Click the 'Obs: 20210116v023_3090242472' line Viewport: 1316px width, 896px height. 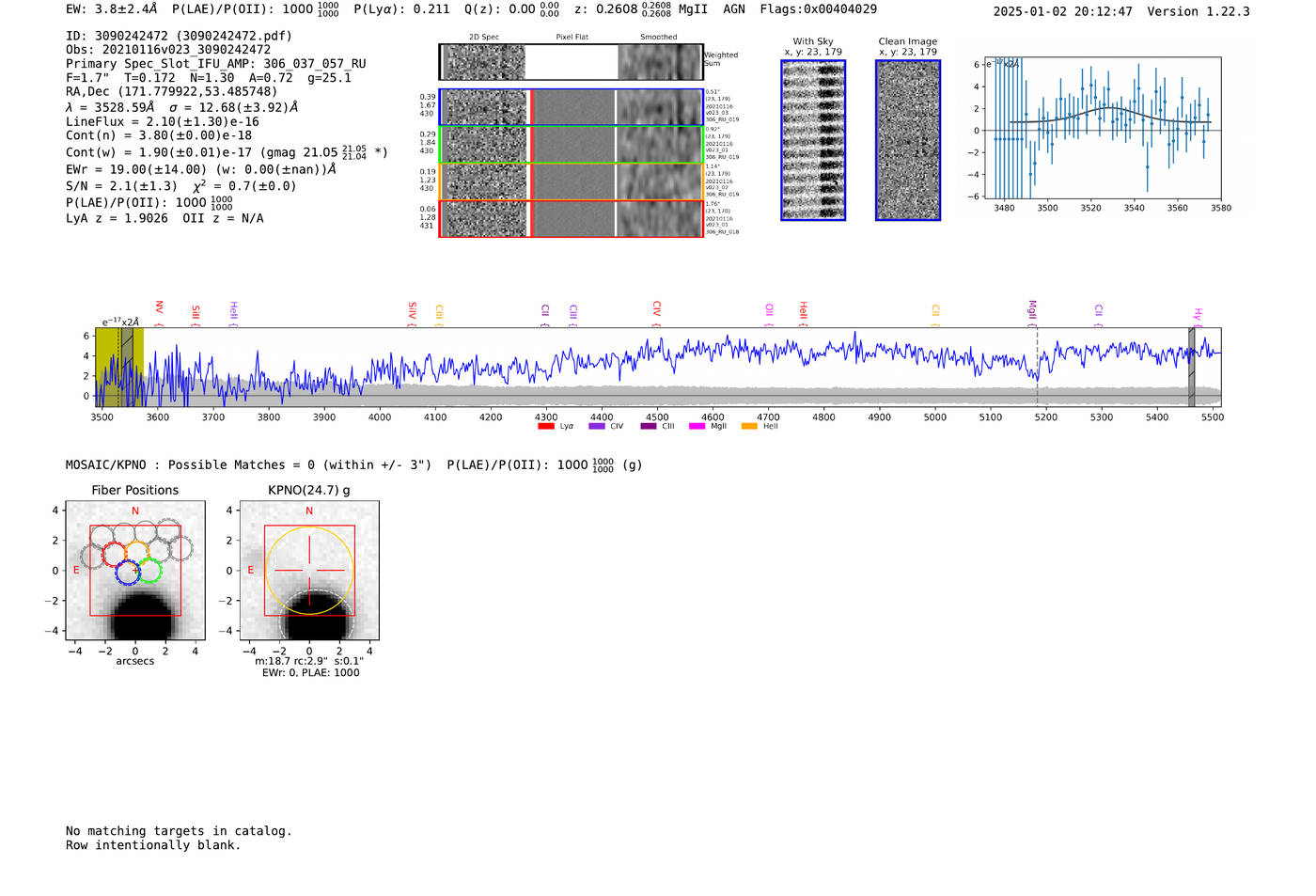click(x=168, y=50)
